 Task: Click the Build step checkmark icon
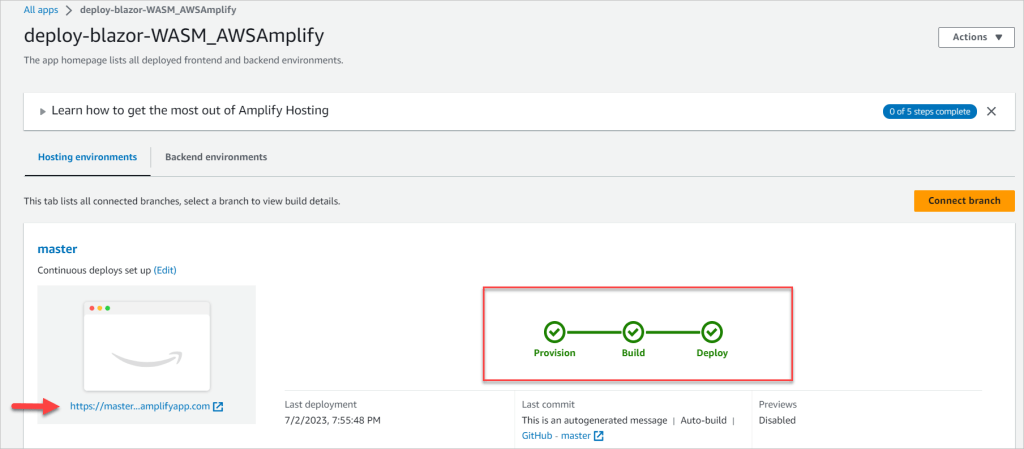(x=633, y=332)
